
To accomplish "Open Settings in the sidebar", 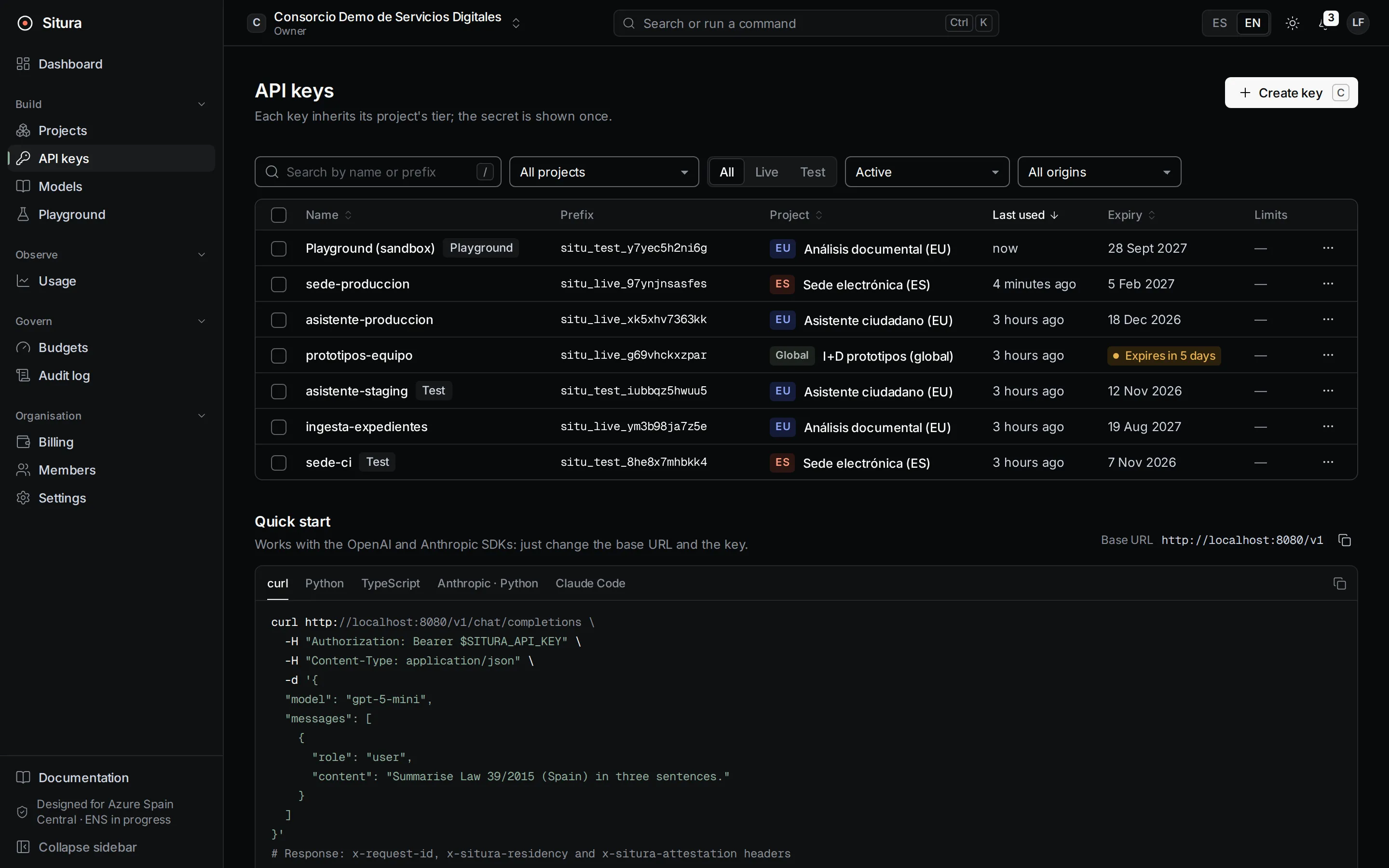I will click(111, 498).
